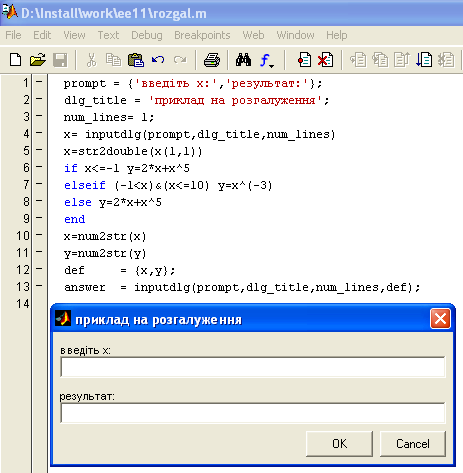Close the 'приклад на розгалуження' dialog

[440, 319]
